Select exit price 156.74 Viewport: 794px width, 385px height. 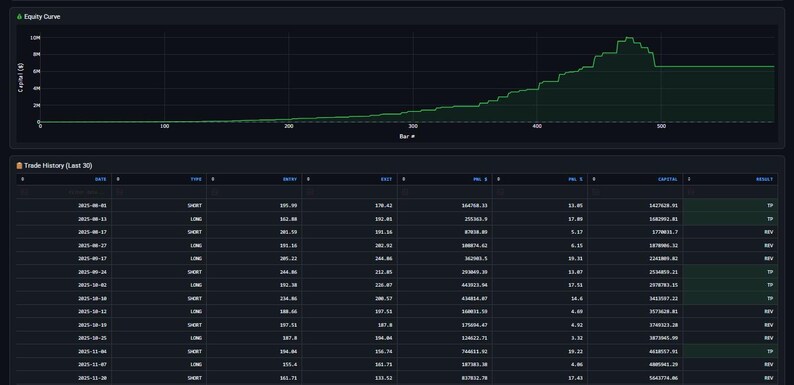(383, 351)
